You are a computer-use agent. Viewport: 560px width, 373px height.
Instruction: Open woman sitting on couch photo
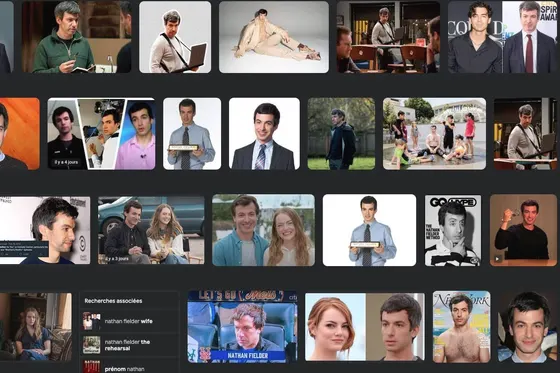pos(36,327)
